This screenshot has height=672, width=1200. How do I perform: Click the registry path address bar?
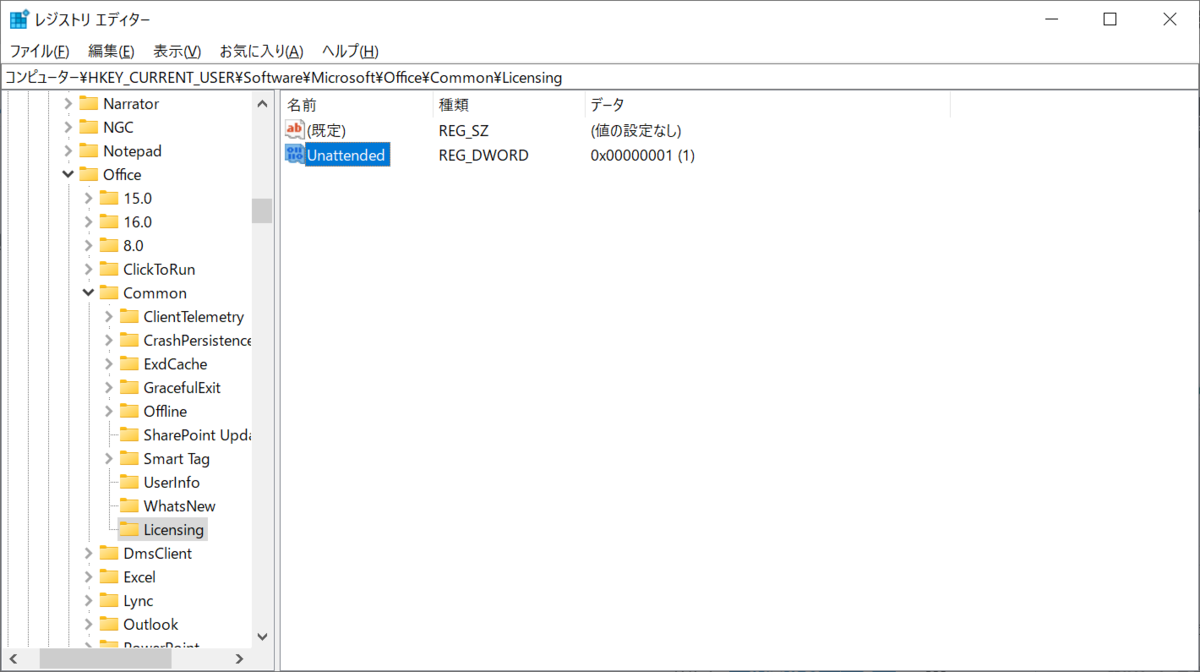[600, 77]
